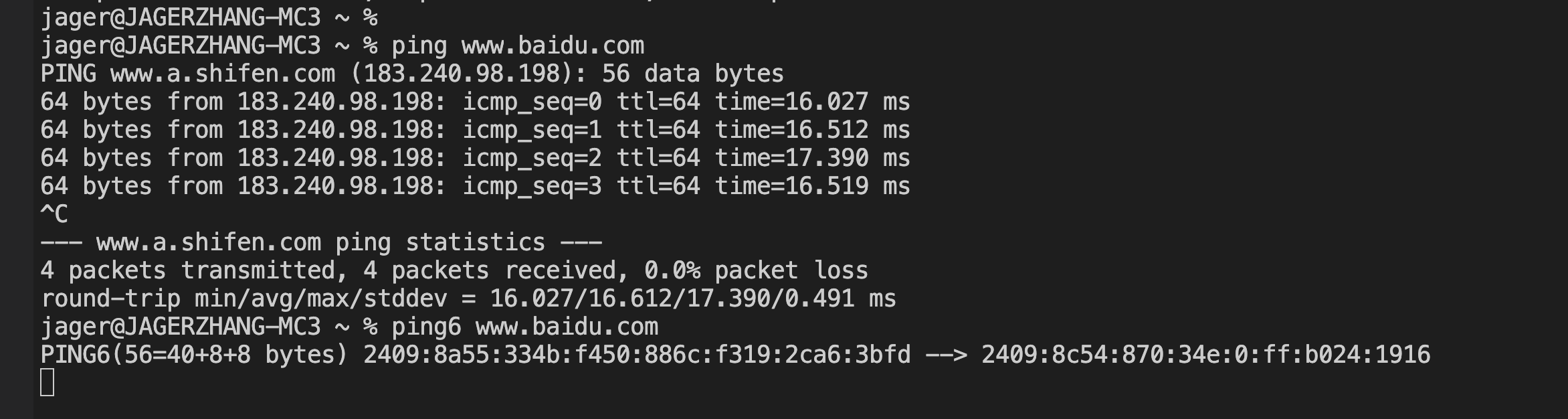Click the block cursor on the last line

click(x=47, y=383)
